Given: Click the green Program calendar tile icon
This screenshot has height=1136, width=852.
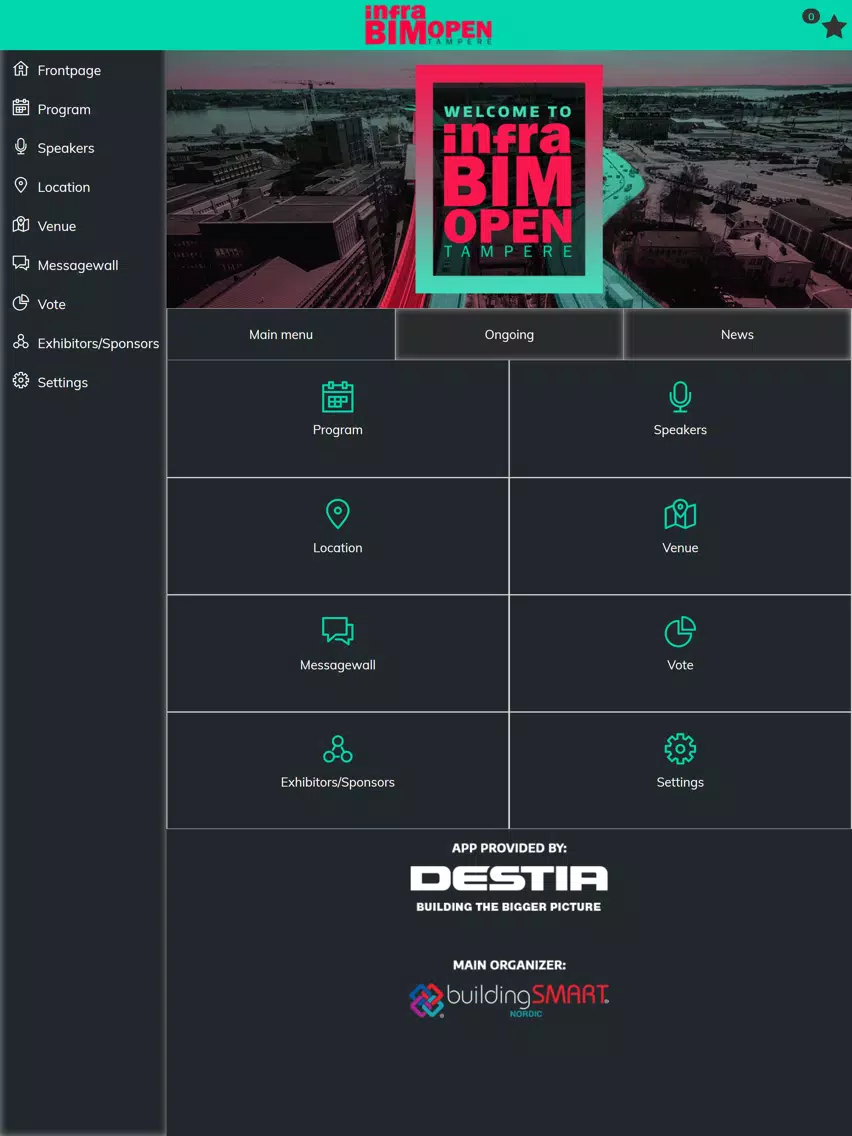Looking at the screenshot, I should 338,397.
